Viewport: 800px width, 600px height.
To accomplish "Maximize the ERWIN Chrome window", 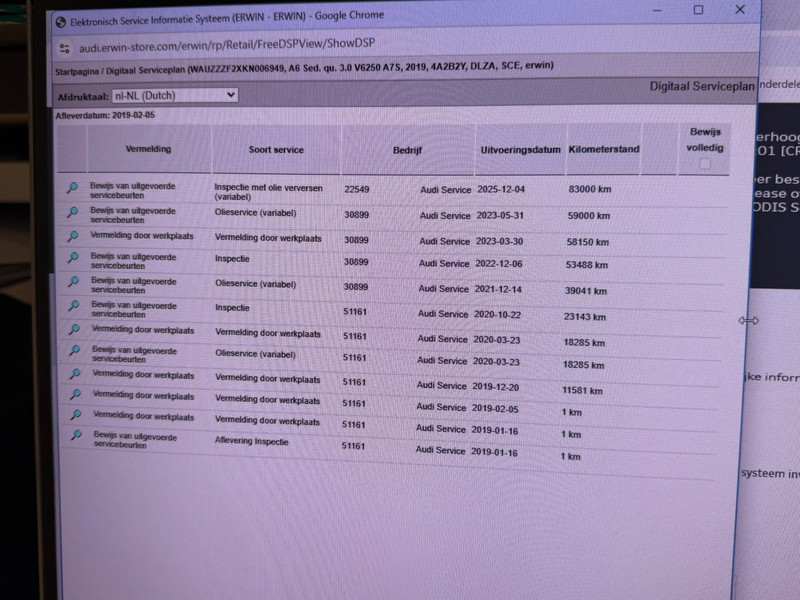I will click(698, 10).
